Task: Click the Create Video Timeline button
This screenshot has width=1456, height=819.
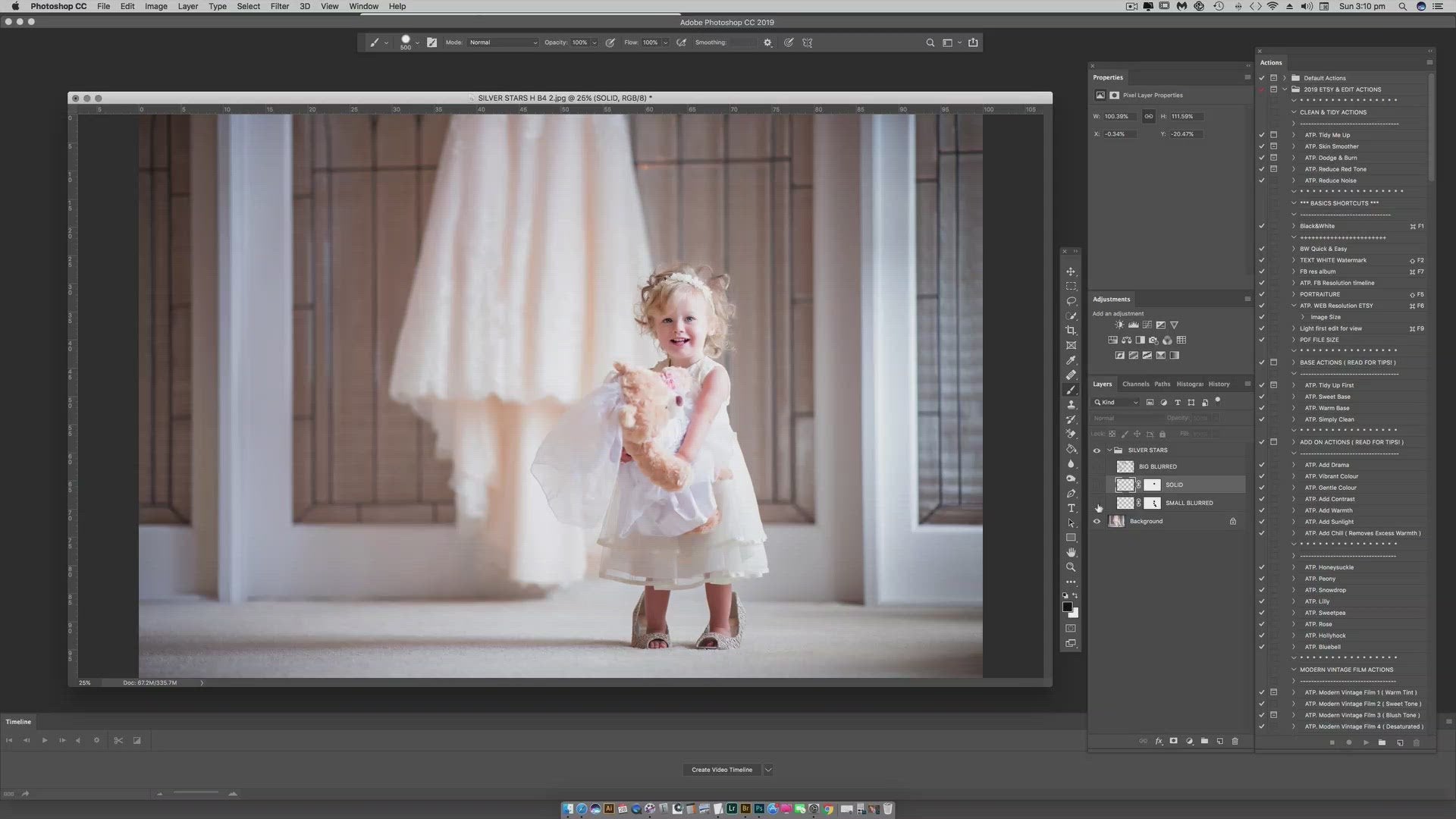Action: pyautogui.click(x=720, y=770)
